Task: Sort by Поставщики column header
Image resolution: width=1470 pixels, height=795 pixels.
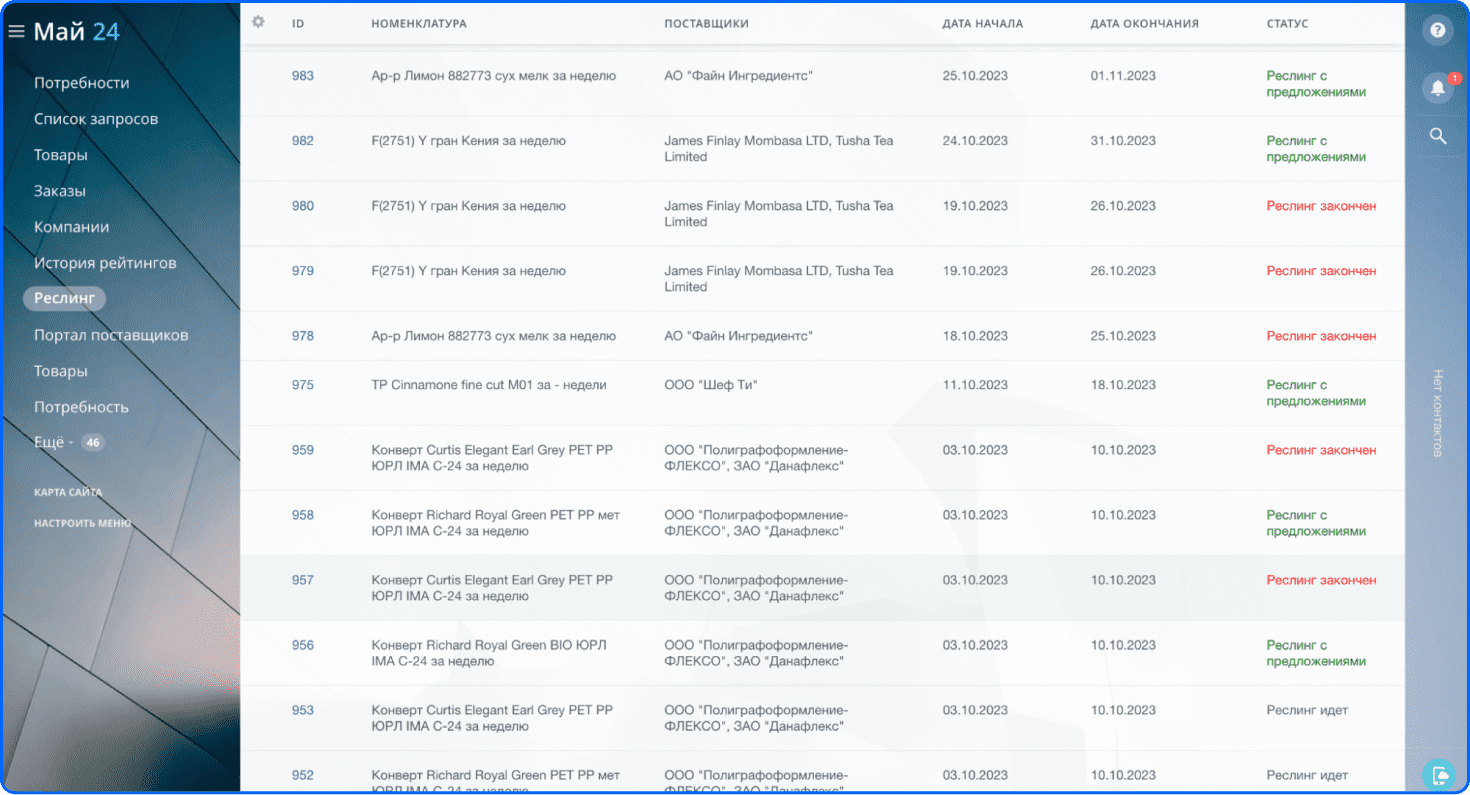Action: coord(706,23)
